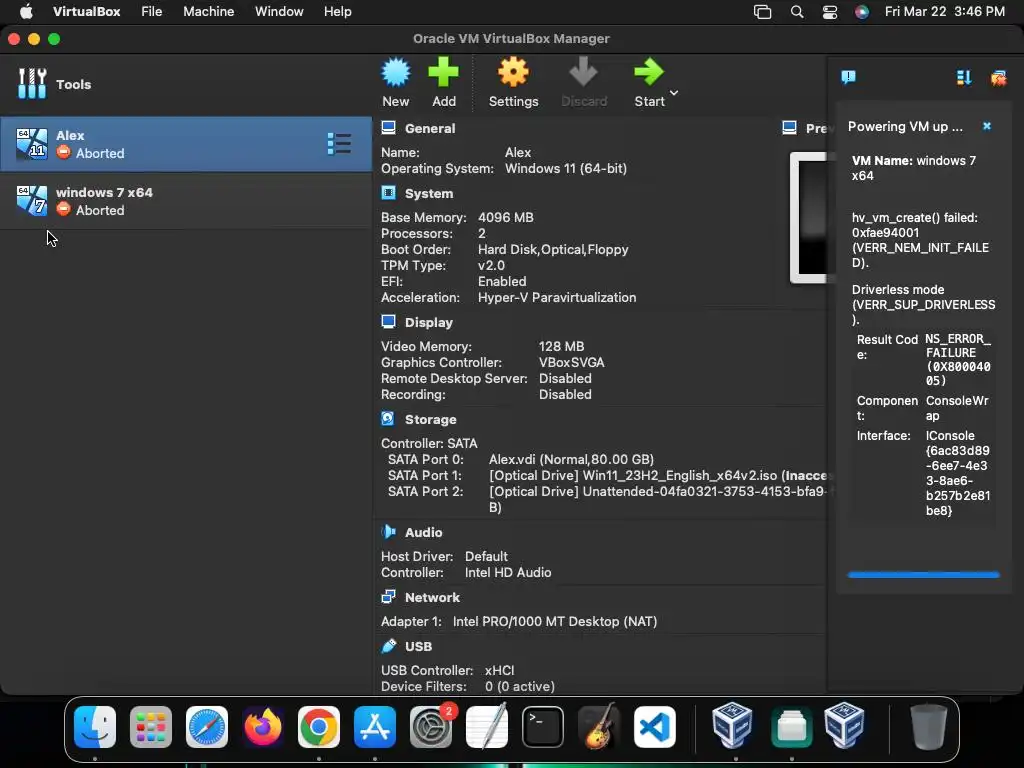Image resolution: width=1024 pixels, height=768 pixels.
Task: Open the Trash in the Dock
Action: click(x=929, y=727)
